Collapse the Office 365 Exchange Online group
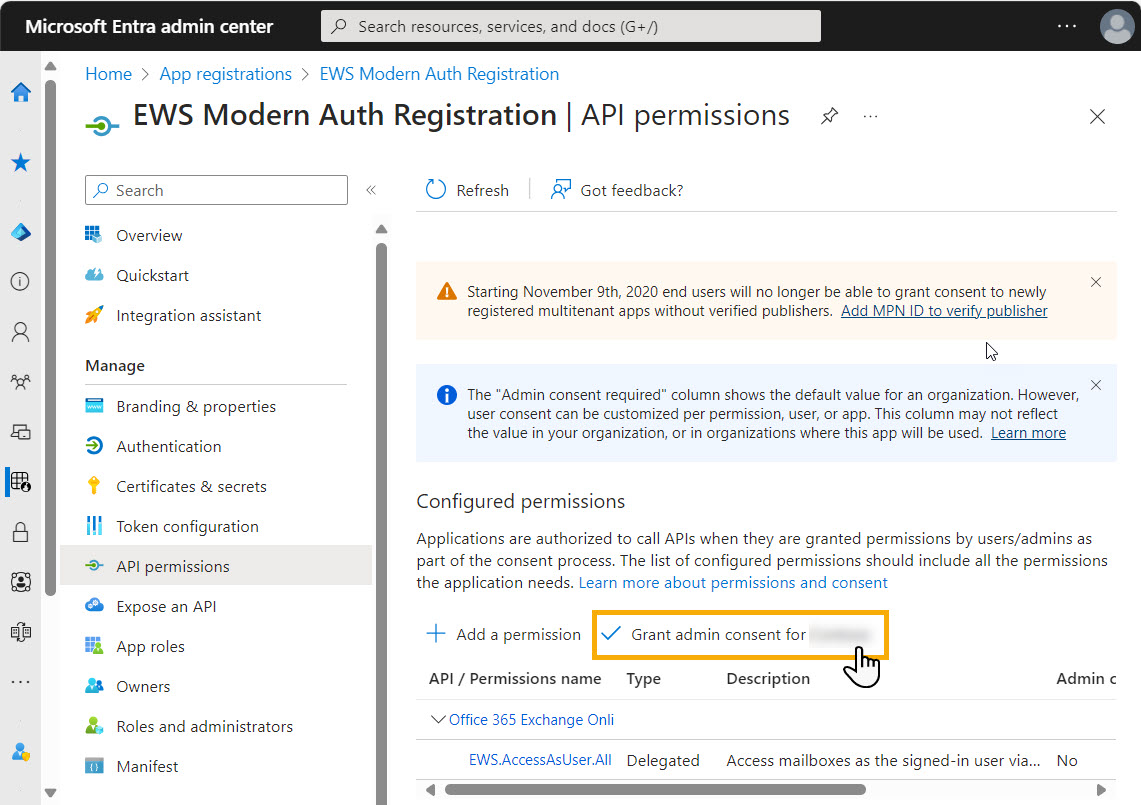Viewport: 1141px width, 805px height. 437,719
